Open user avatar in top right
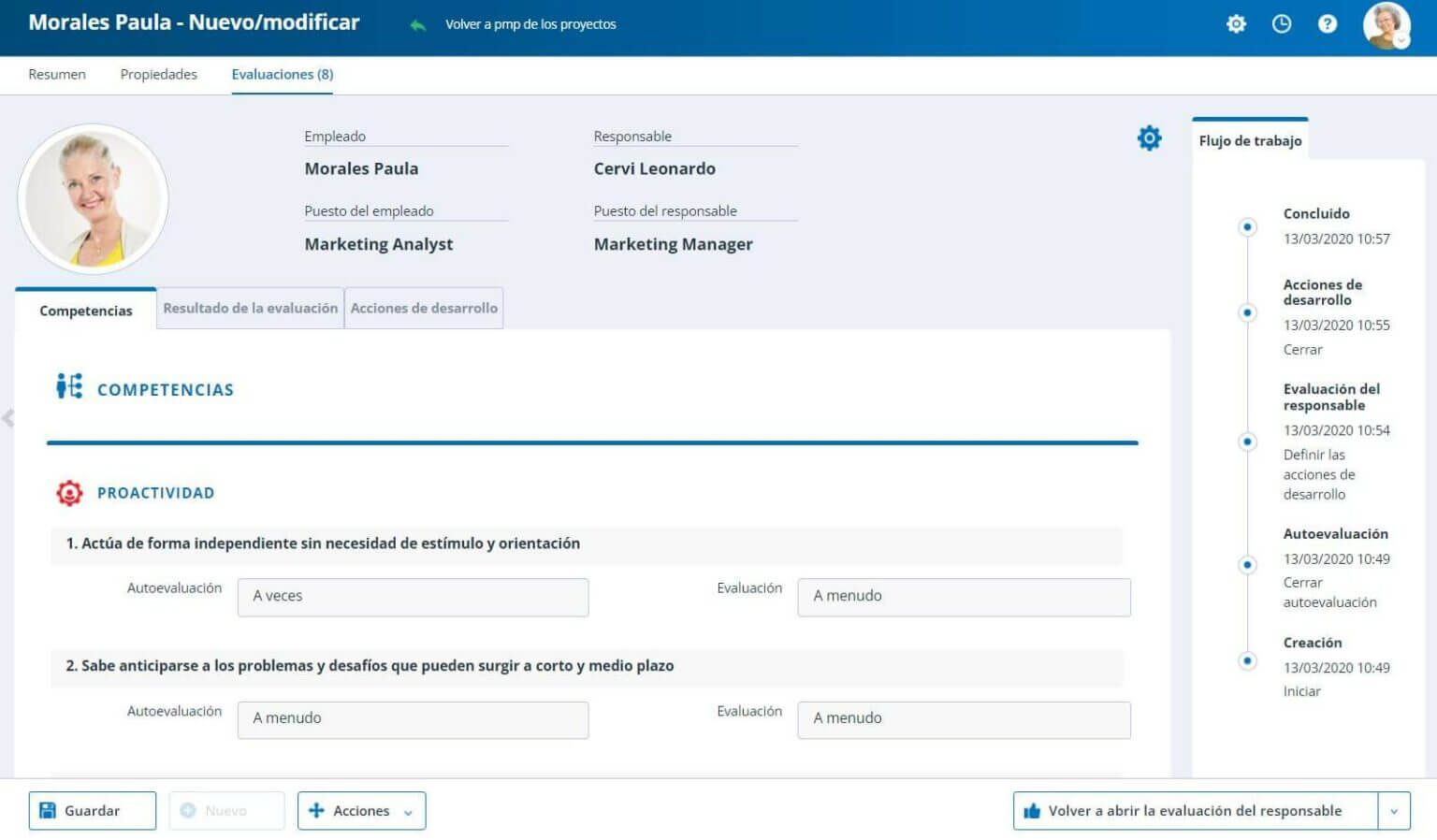Viewport: 1437px width, 840px height. (x=1386, y=25)
